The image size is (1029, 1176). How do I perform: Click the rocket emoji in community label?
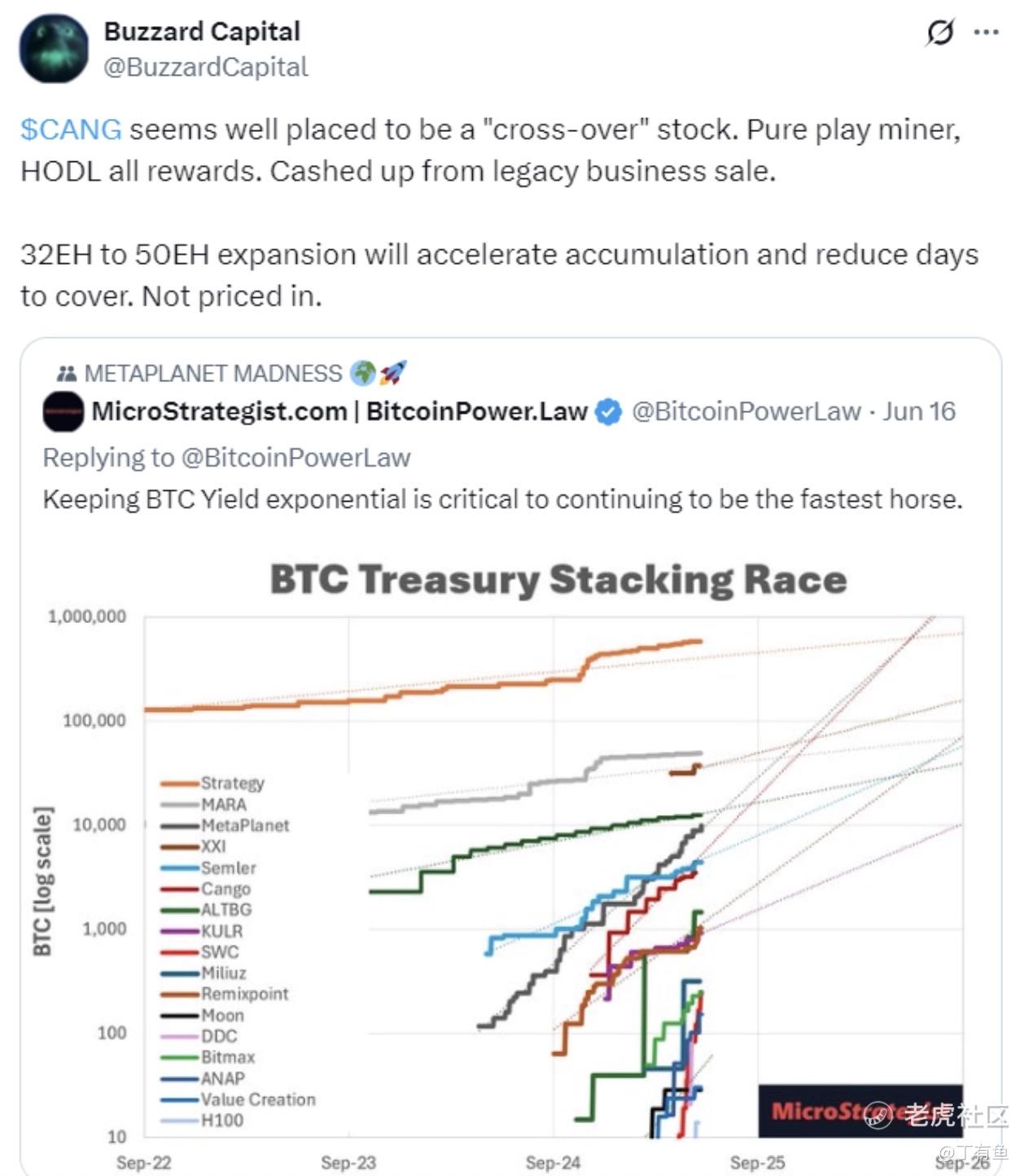pos(393,374)
